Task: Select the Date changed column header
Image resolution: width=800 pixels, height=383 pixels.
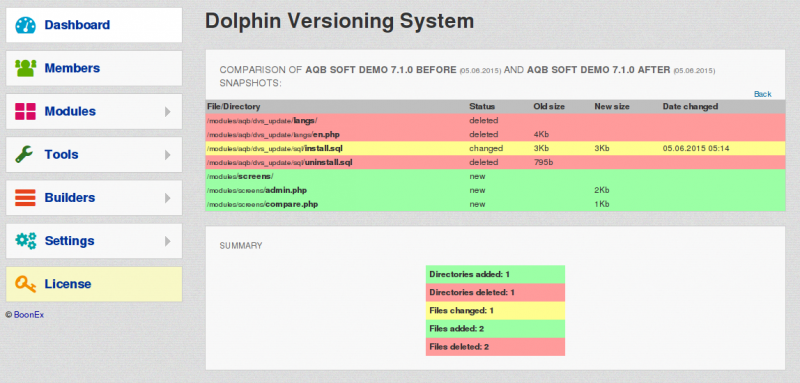Action: (x=690, y=107)
